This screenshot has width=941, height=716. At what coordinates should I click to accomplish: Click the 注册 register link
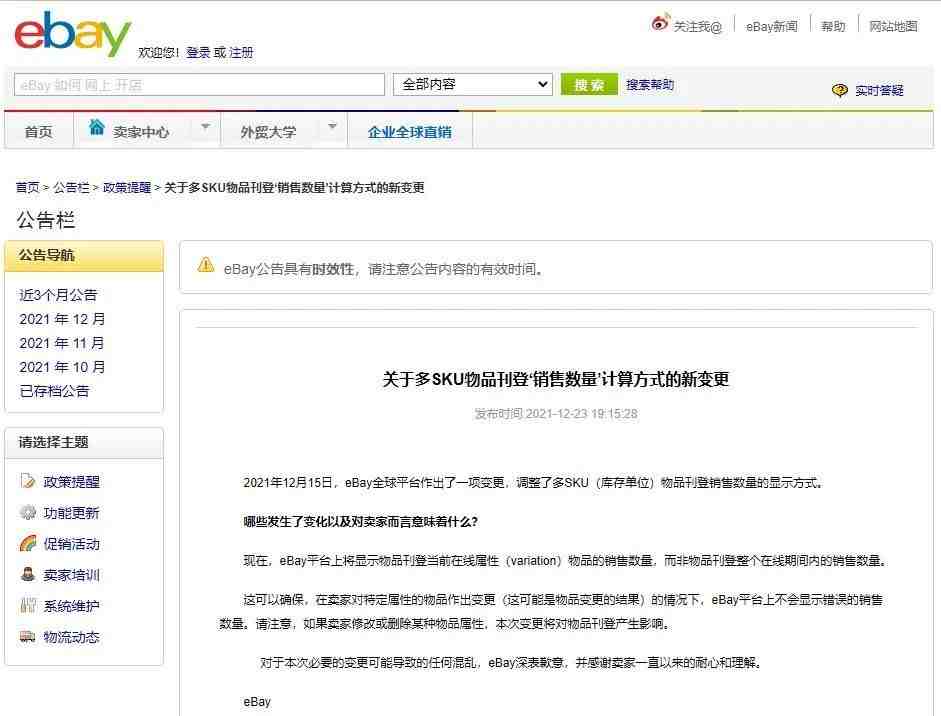click(x=241, y=52)
